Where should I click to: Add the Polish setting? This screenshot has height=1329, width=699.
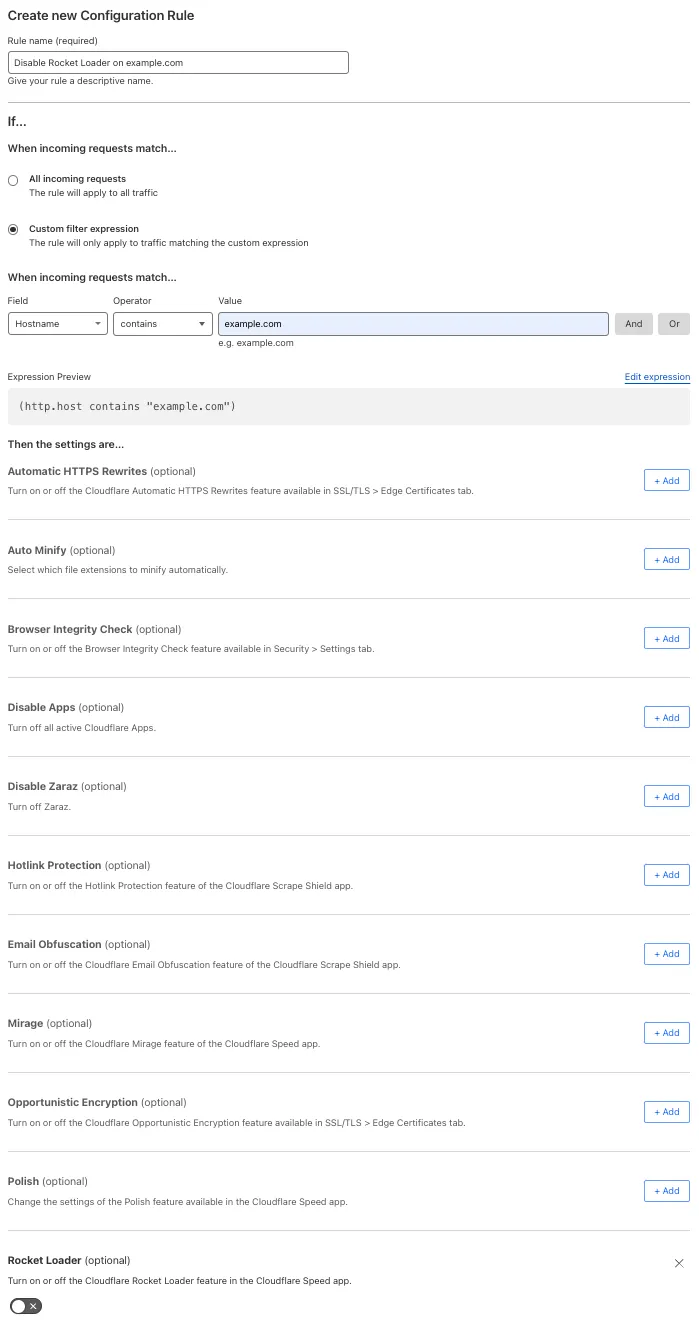pyautogui.click(x=666, y=1191)
